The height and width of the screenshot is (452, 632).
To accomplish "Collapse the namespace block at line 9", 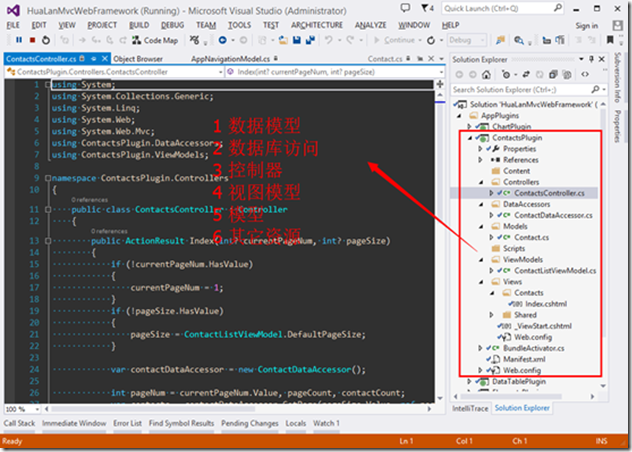I will tap(48, 178).
